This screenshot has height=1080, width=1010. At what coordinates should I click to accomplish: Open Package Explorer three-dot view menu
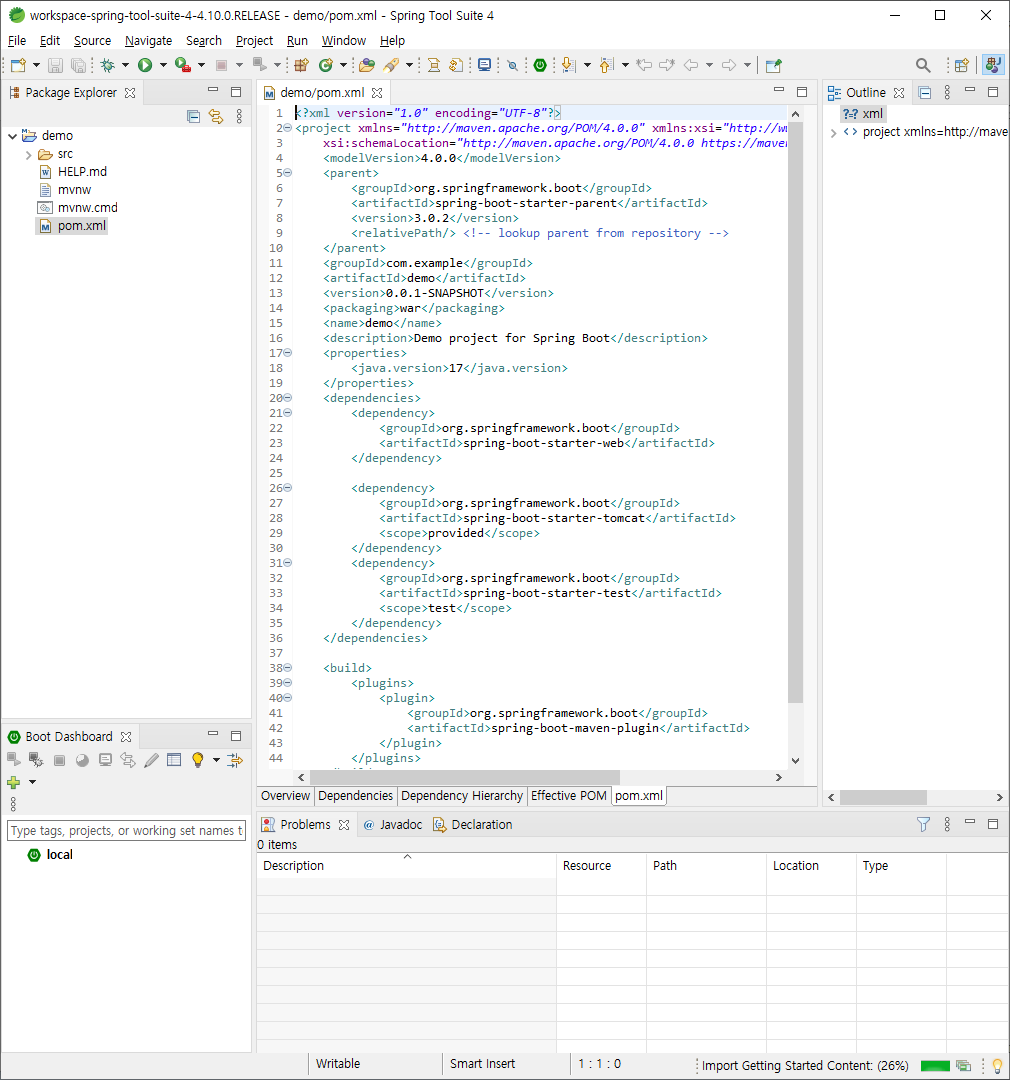tap(239, 116)
